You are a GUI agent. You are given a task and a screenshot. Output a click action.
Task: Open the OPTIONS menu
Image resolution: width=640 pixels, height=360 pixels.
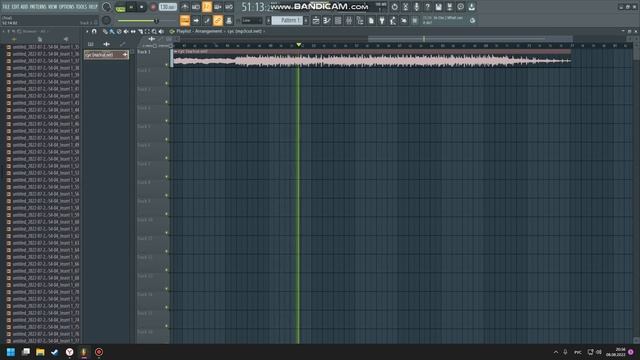pyautogui.click(x=67, y=7)
